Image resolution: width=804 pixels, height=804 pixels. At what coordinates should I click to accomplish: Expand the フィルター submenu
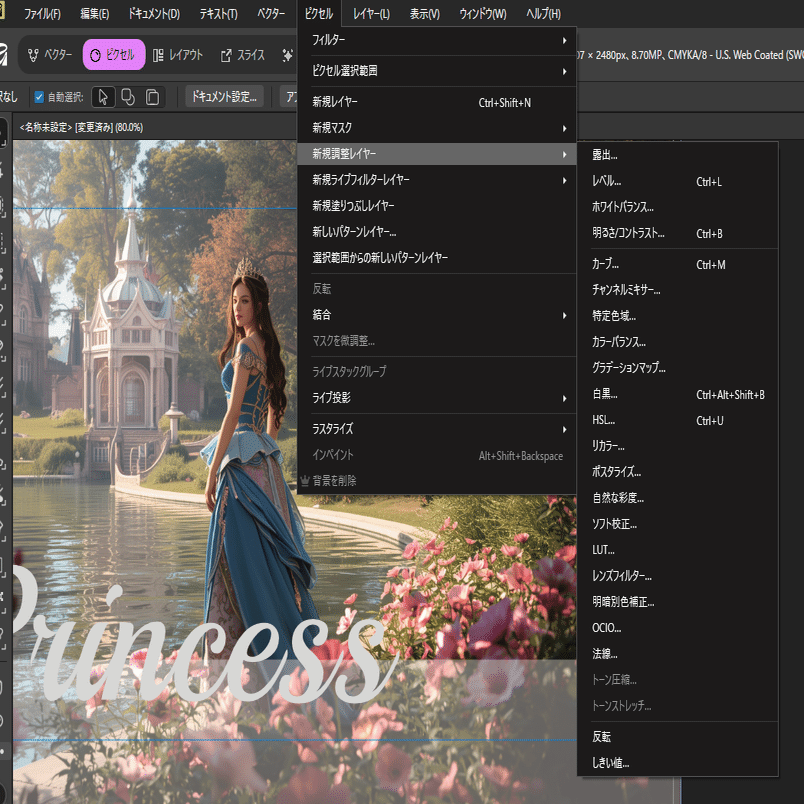(437, 40)
